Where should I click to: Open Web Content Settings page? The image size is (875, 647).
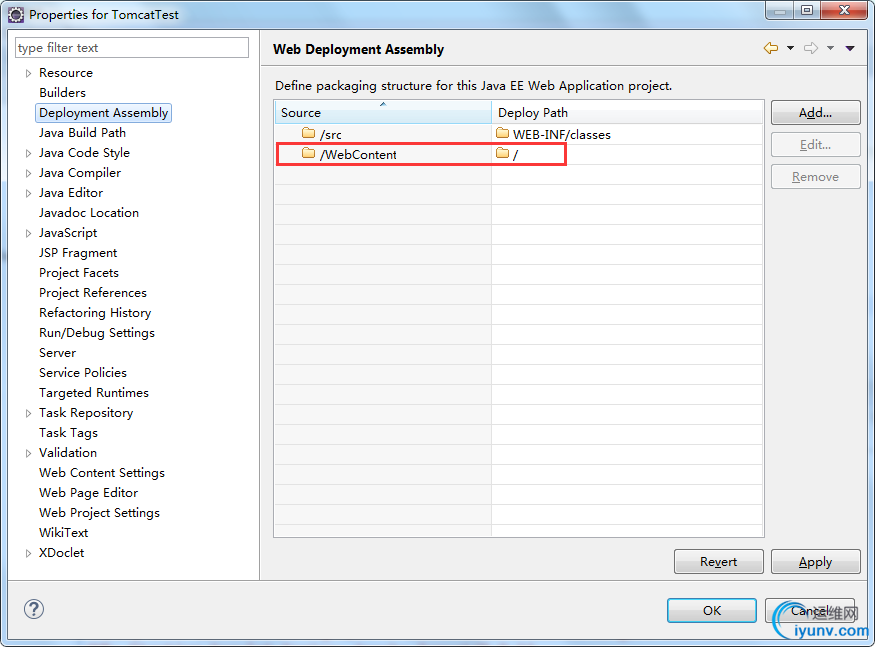pos(102,473)
